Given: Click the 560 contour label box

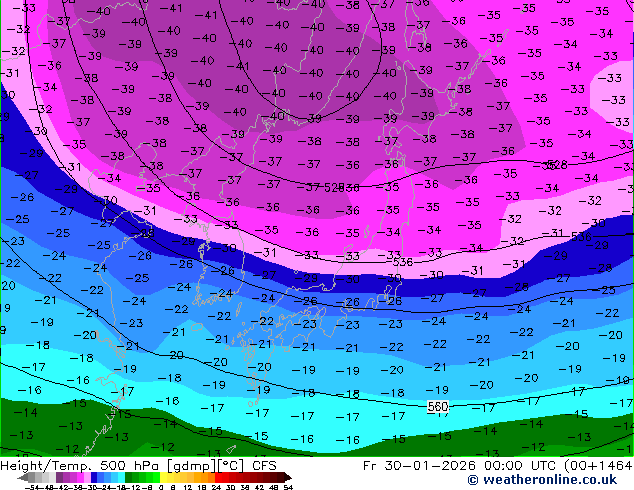Looking at the screenshot, I should [x=437, y=406].
